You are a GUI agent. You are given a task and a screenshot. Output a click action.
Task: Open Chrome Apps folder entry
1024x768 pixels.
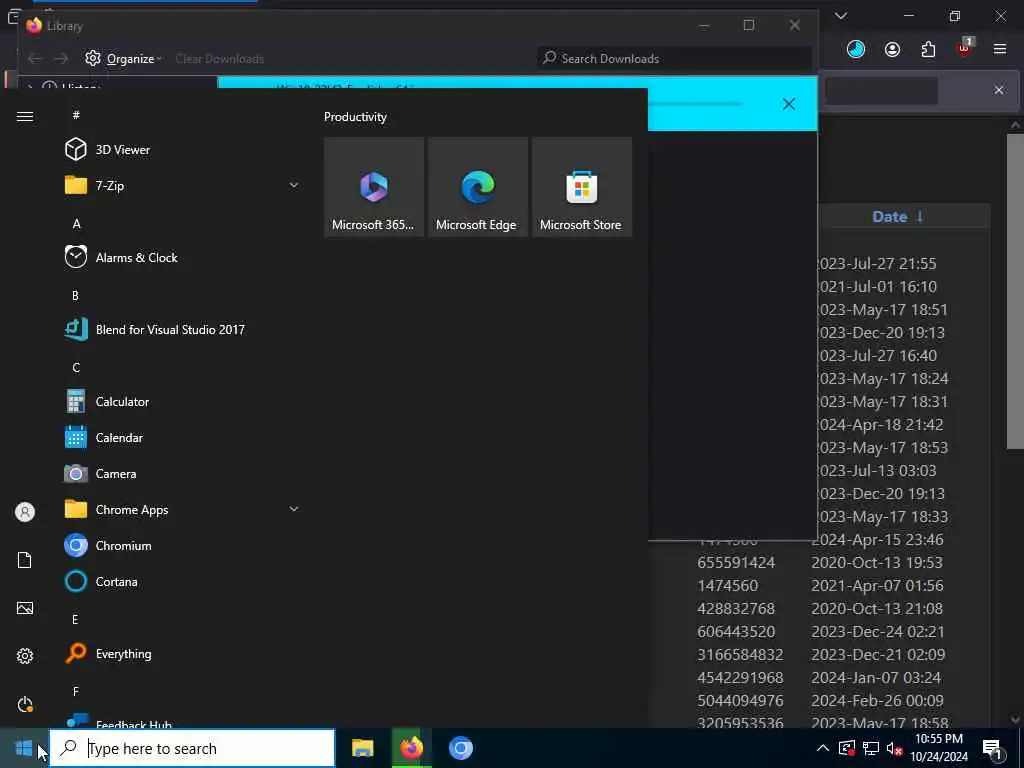[x=131, y=509]
